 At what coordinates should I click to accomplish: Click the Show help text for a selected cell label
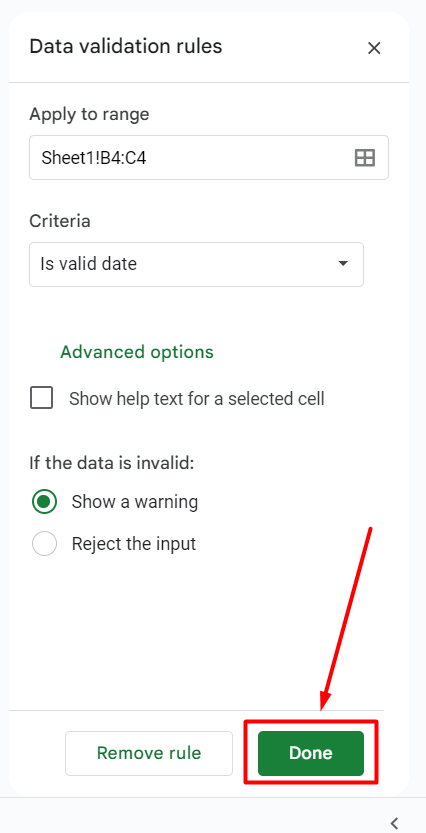[197, 398]
